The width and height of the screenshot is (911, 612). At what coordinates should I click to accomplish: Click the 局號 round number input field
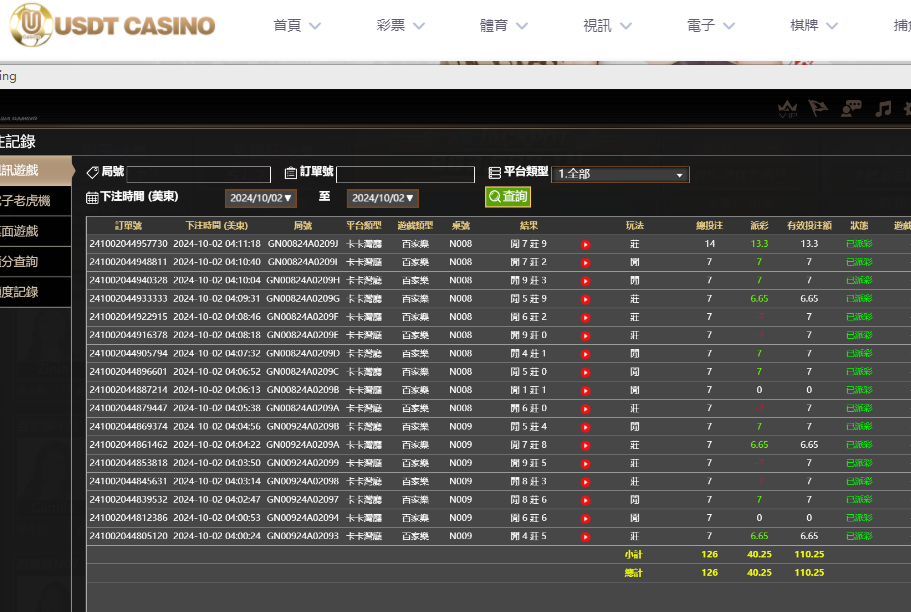click(x=198, y=174)
